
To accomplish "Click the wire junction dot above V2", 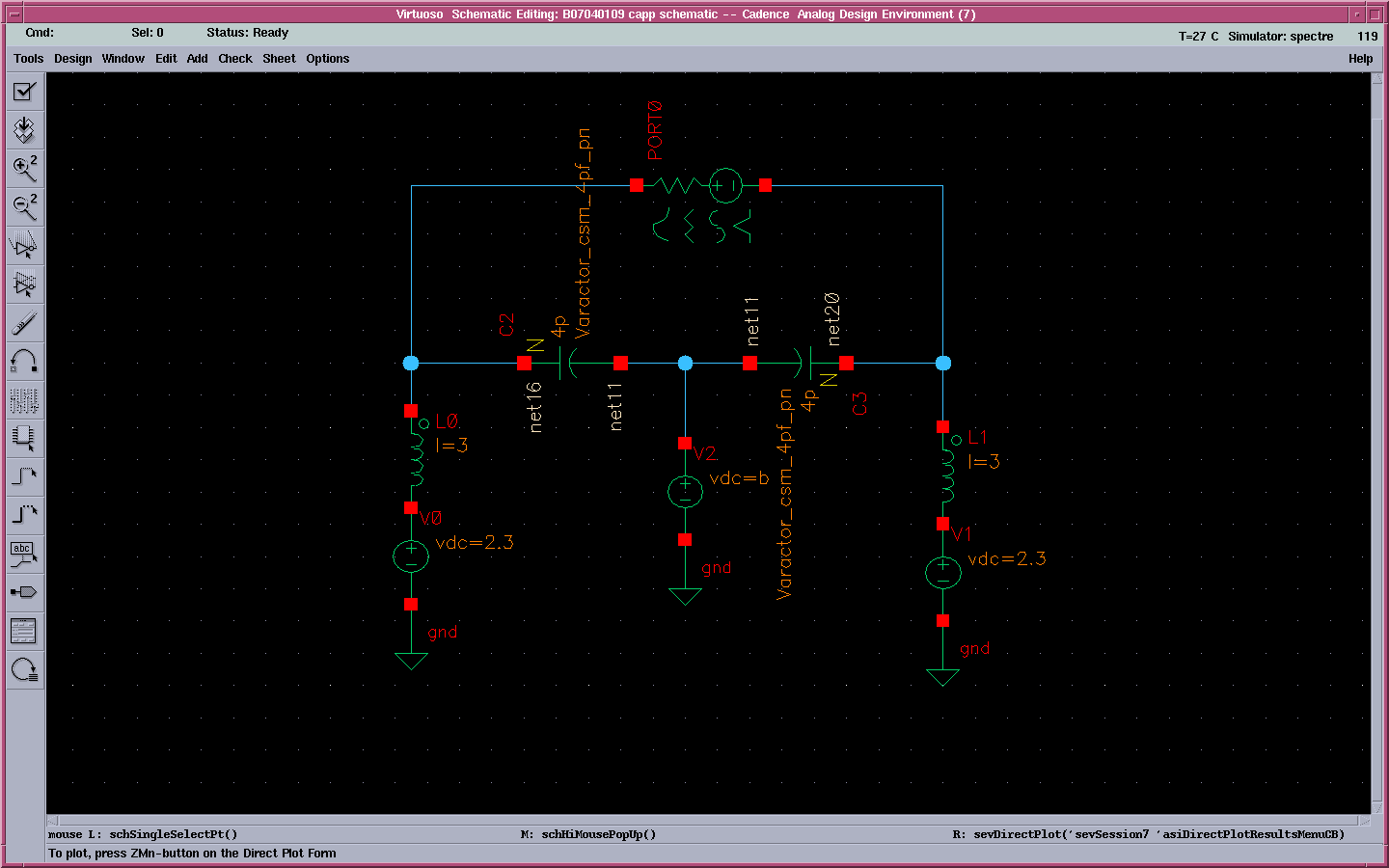I will pyautogui.click(x=685, y=363).
